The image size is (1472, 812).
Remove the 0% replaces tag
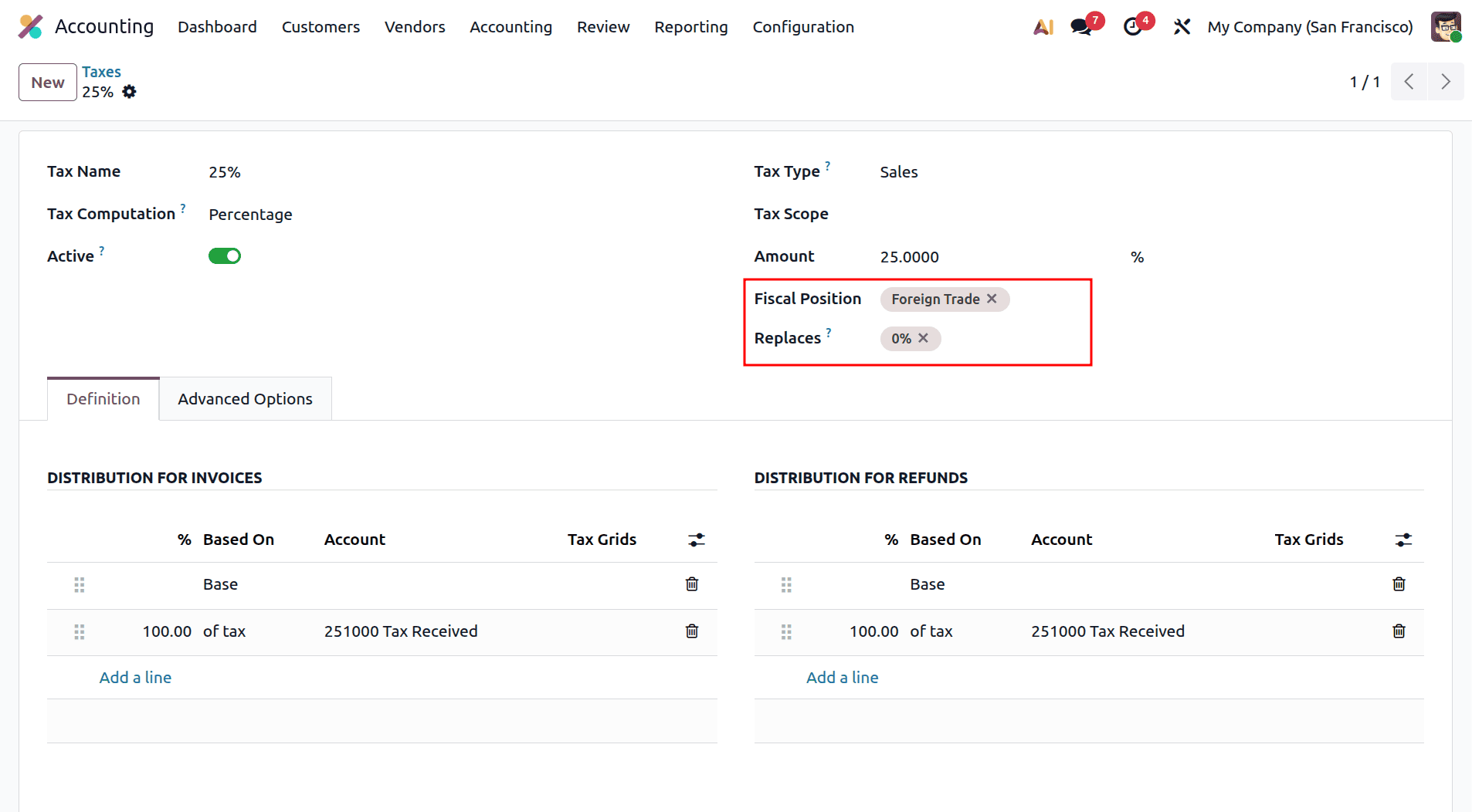click(923, 338)
